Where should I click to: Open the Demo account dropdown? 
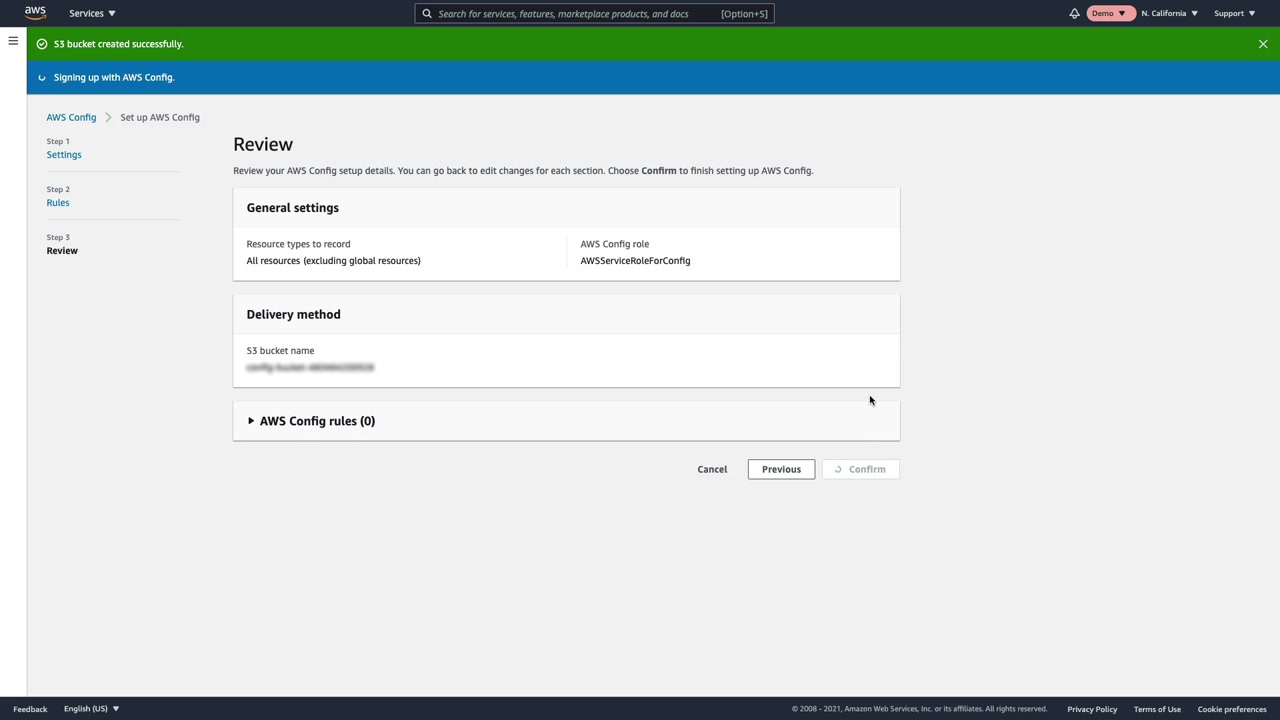tap(1109, 13)
